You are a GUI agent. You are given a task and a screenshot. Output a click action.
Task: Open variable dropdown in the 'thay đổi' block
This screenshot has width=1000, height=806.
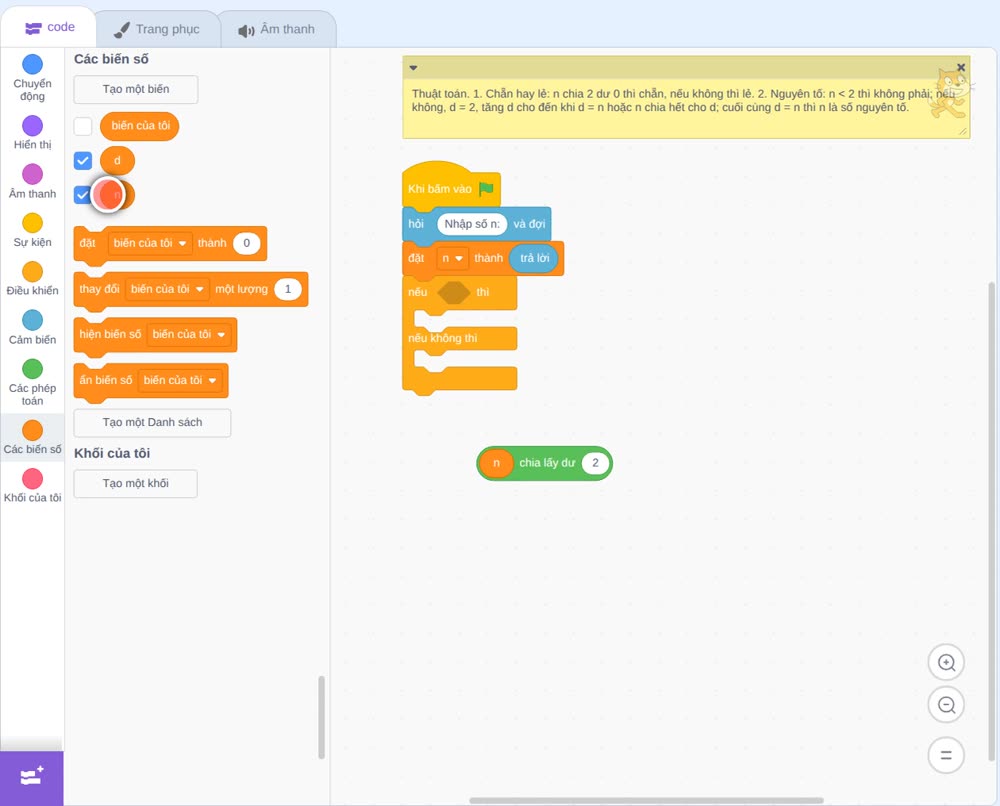click(x=167, y=289)
